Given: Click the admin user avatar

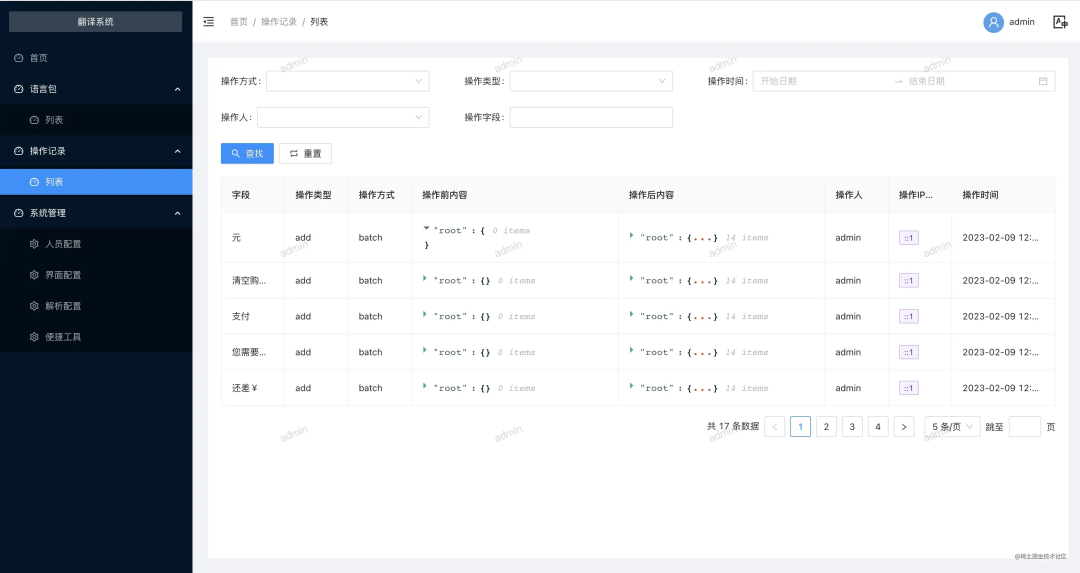Looking at the screenshot, I should click(x=993, y=22).
